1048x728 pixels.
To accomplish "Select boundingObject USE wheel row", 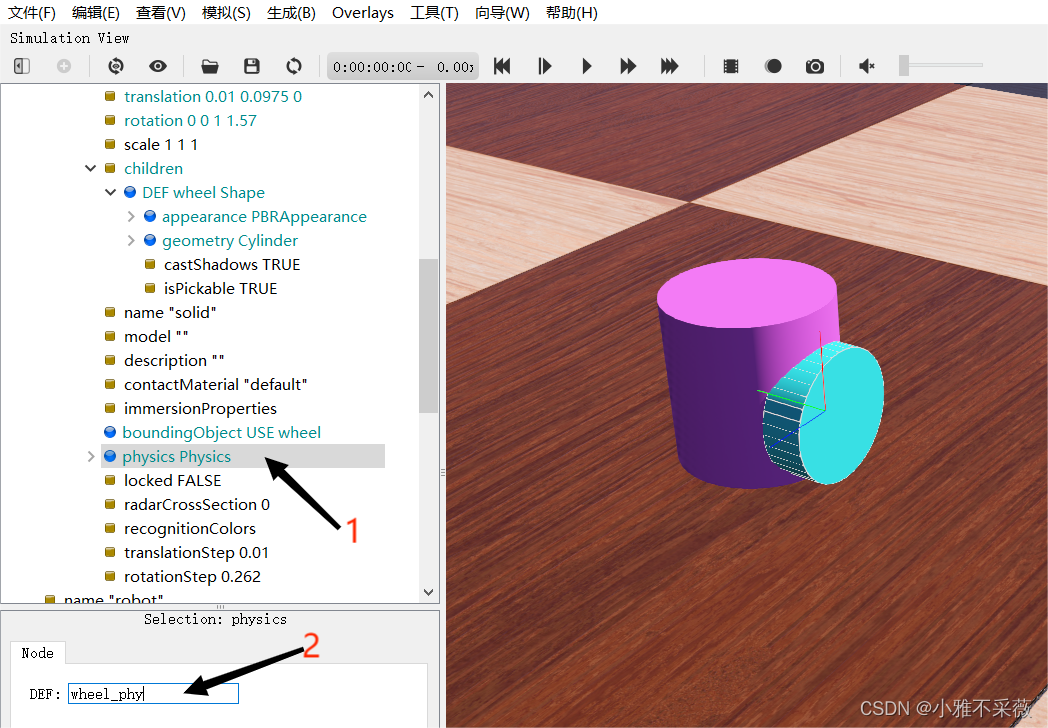I will pos(221,433).
